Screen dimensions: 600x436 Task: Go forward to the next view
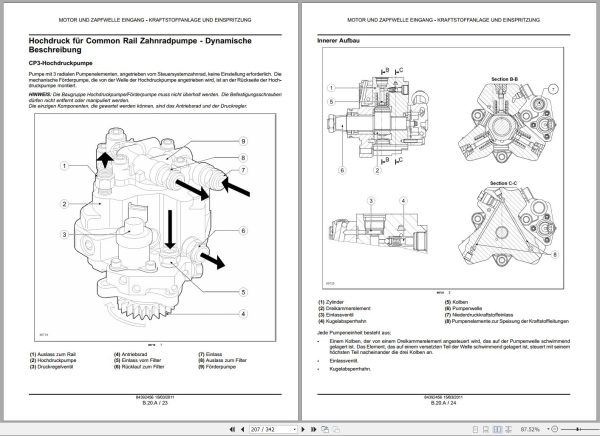tap(336, 429)
